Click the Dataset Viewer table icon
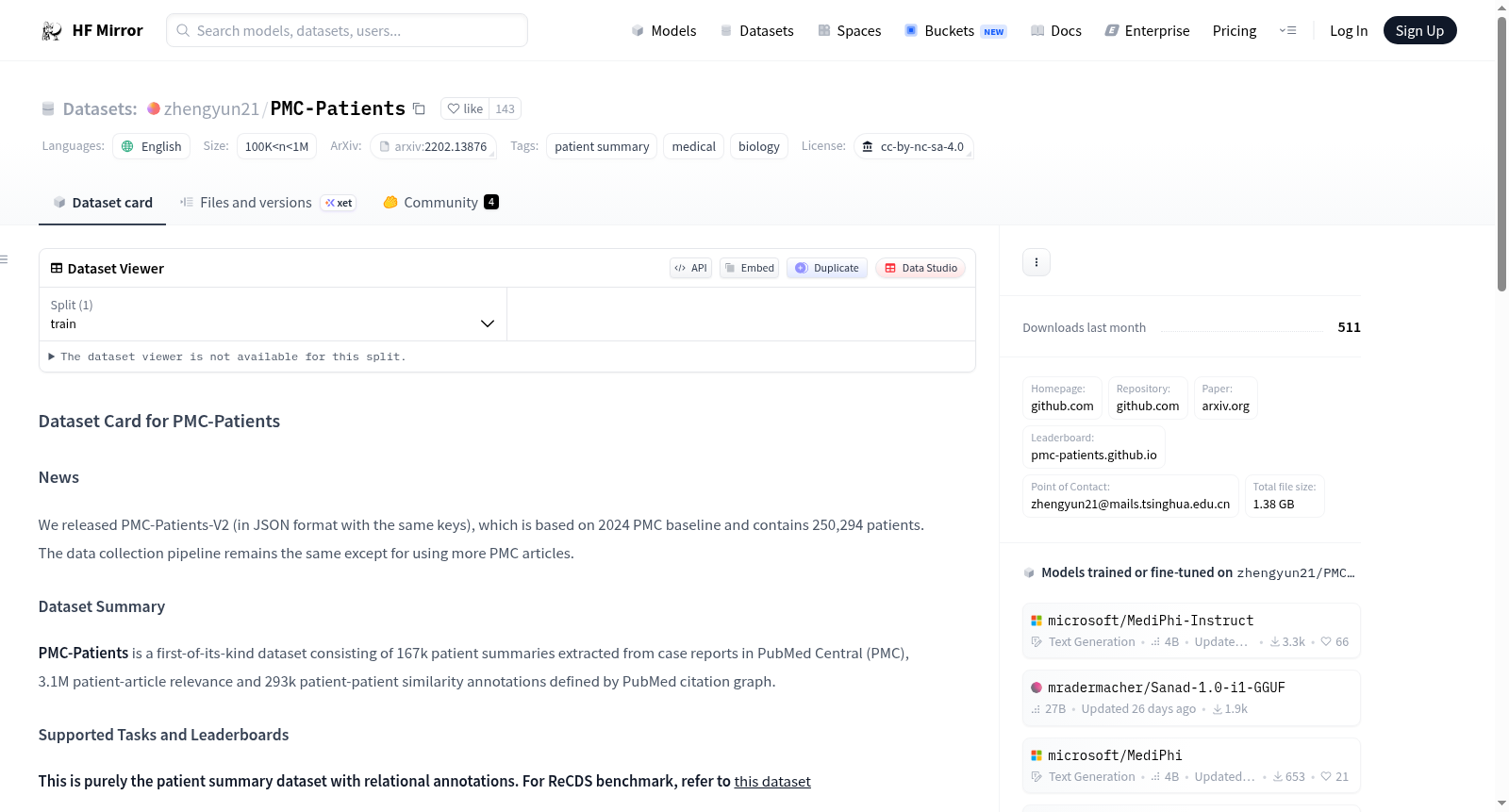The image size is (1509, 812). [x=57, y=269]
